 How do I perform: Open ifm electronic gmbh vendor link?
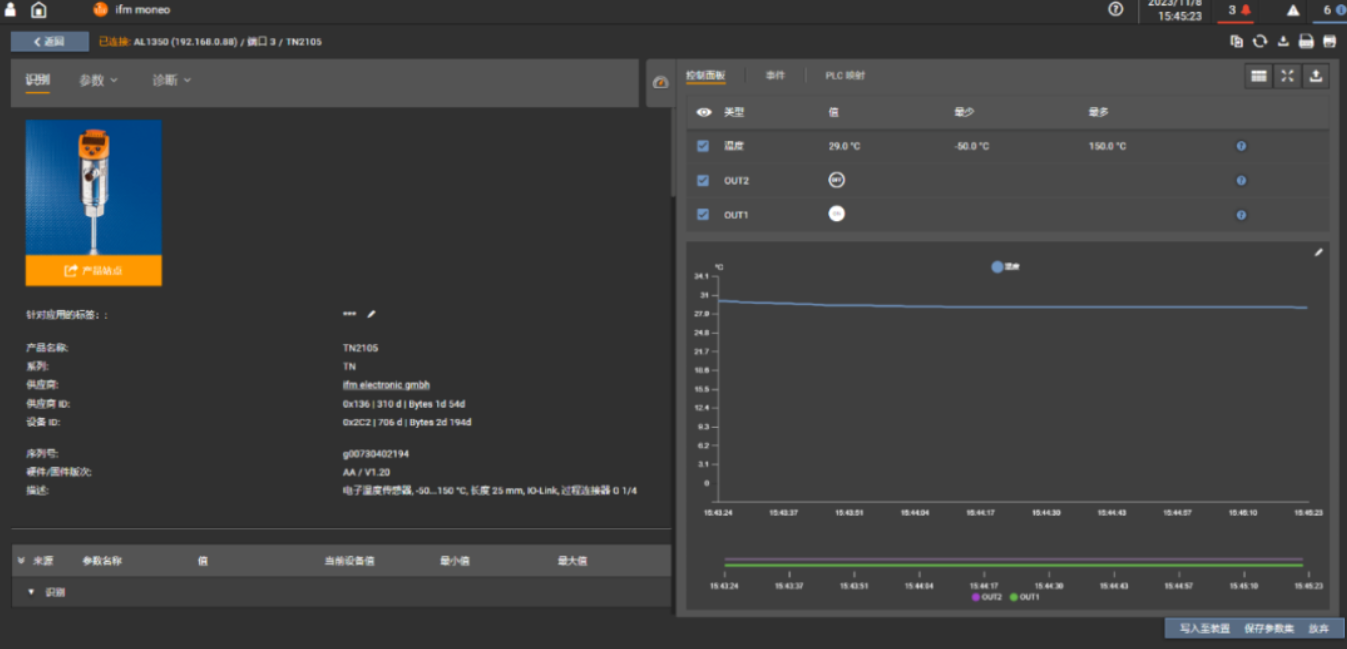coord(386,385)
